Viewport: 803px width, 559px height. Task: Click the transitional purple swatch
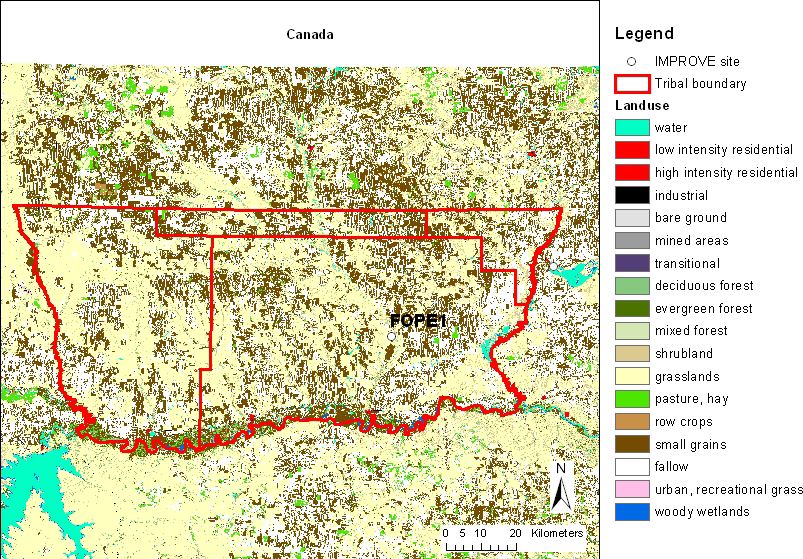pyautogui.click(x=632, y=263)
